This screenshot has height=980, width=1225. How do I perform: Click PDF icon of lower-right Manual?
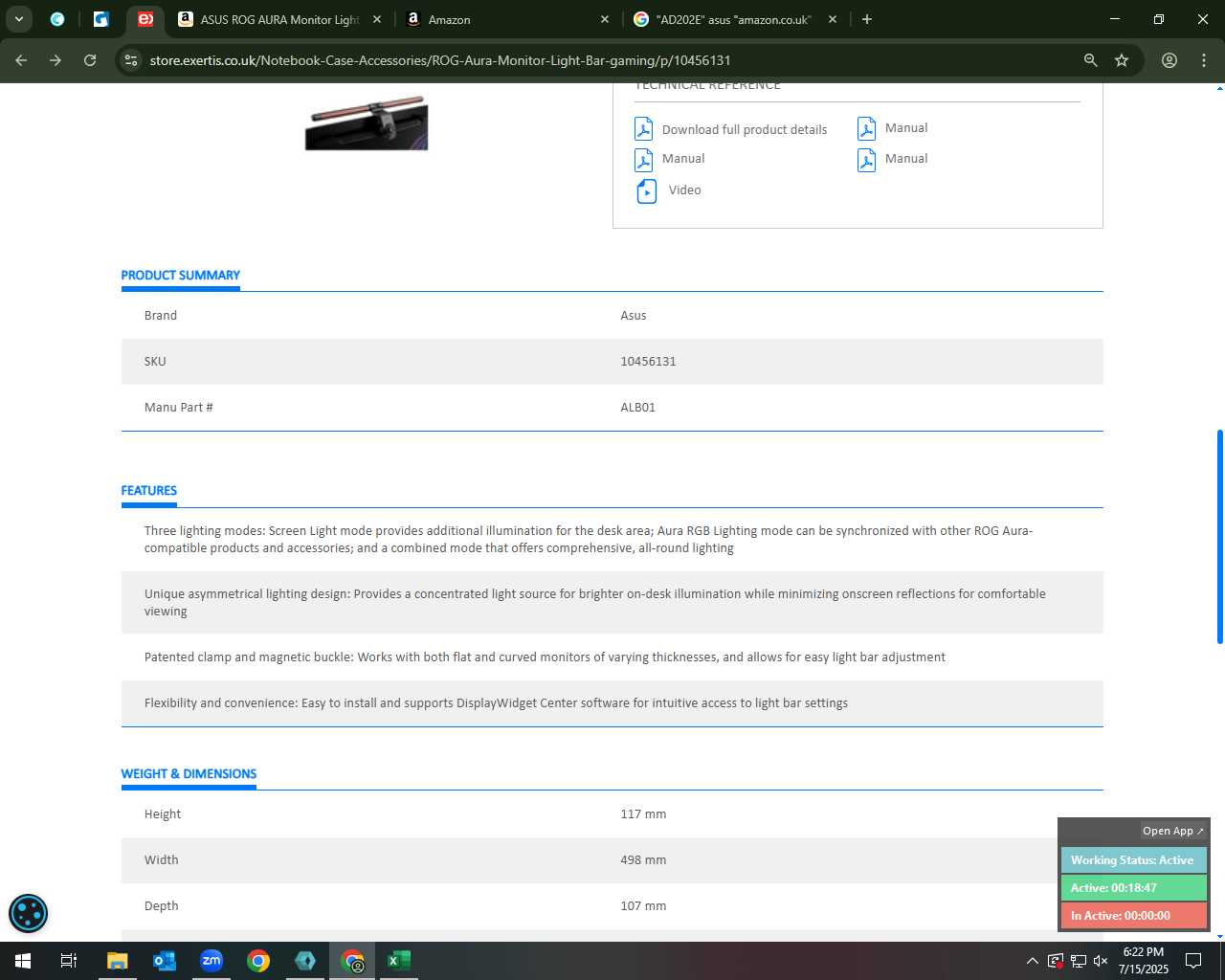pyautogui.click(x=866, y=159)
